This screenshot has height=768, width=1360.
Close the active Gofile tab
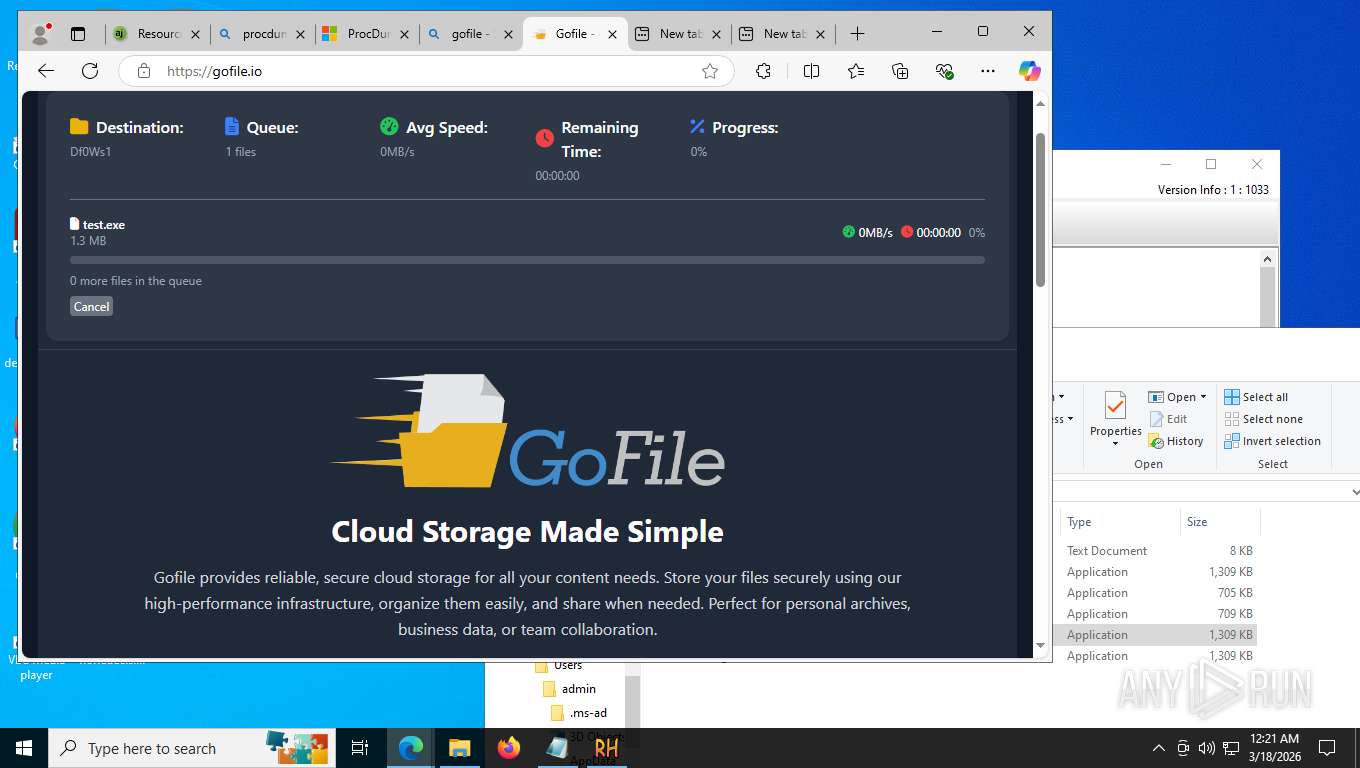pyautogui.click(x=612, y=34)
